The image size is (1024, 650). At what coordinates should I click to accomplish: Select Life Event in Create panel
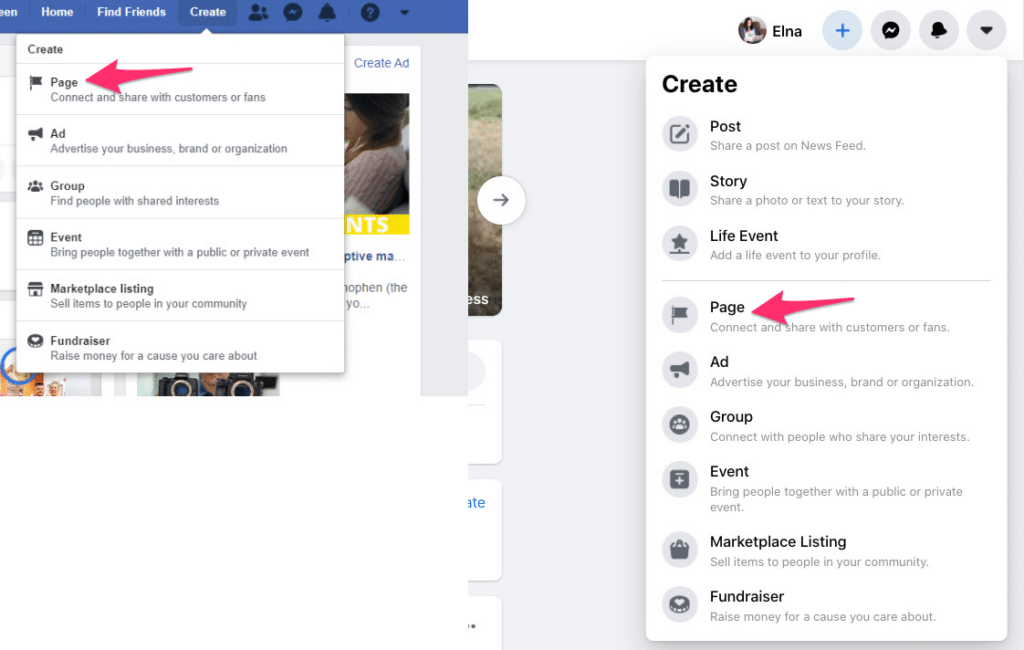[826, 244]
